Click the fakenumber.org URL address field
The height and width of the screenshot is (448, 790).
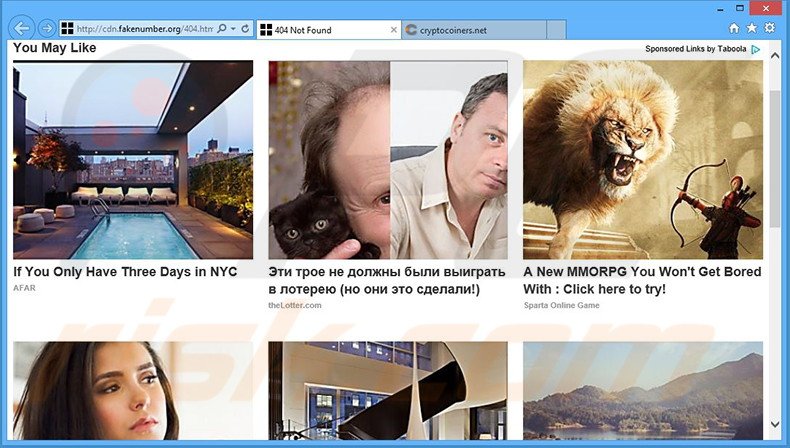(145, 29)
